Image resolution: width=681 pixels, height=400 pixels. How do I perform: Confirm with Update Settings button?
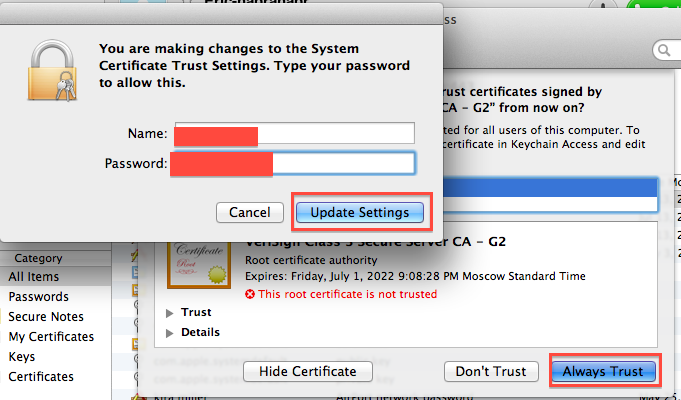359,212
